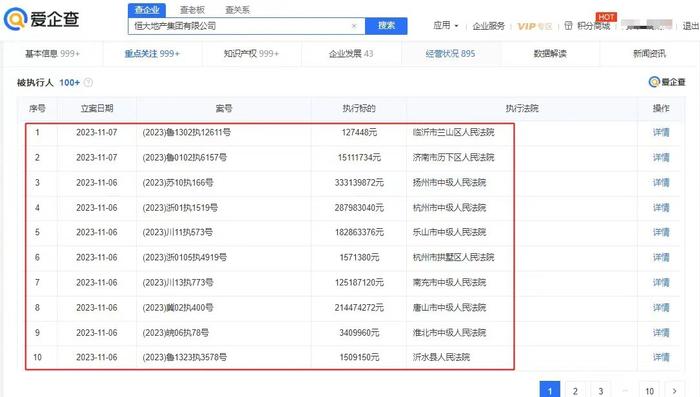Click court name 南充市中级人民法院
This screenshot has width=700, height=397.
[x=449, y=282]
